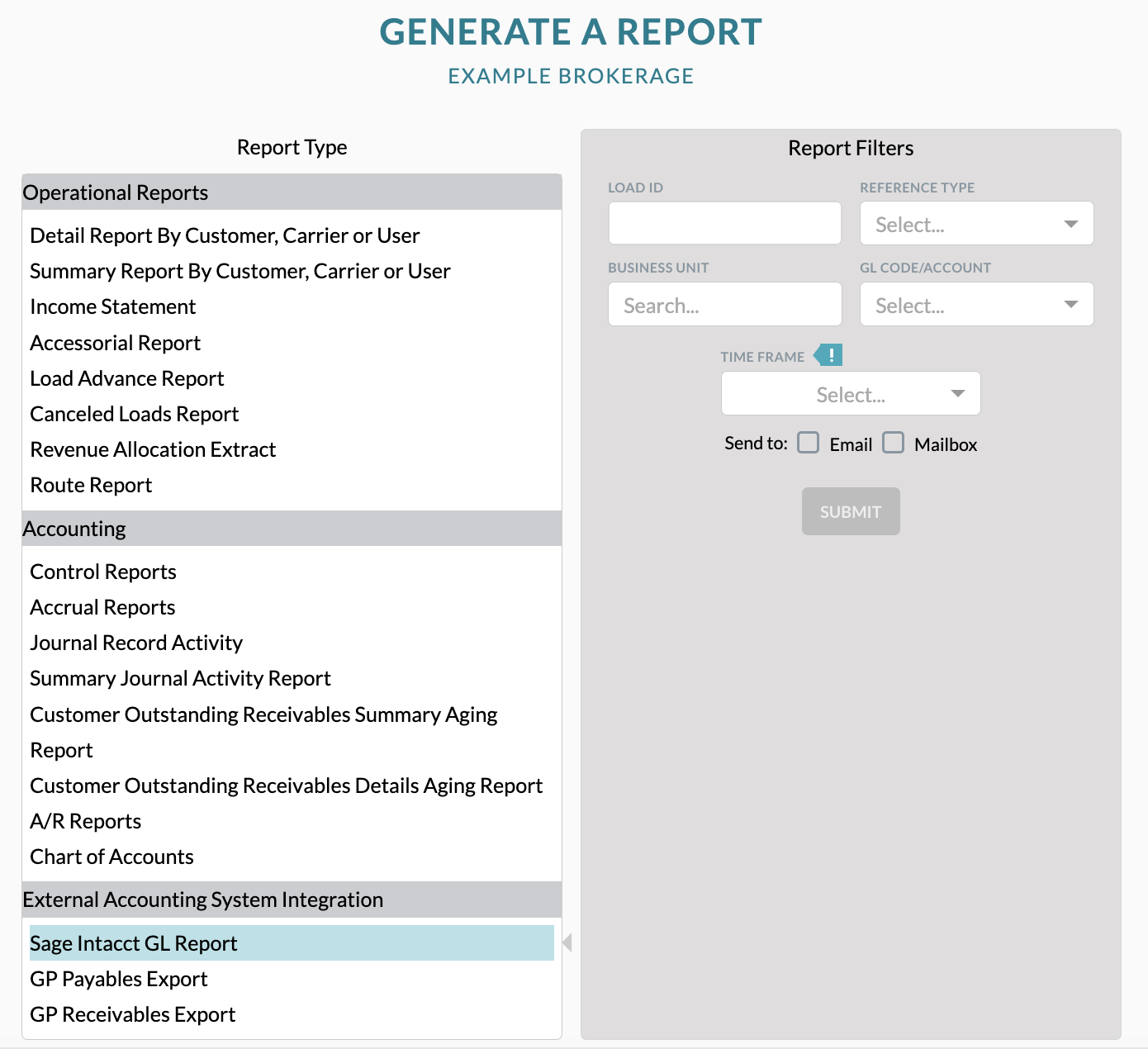Click the Load ID input field
The width and height of the screenshot is (1148, 1049).
click(724, 223)
